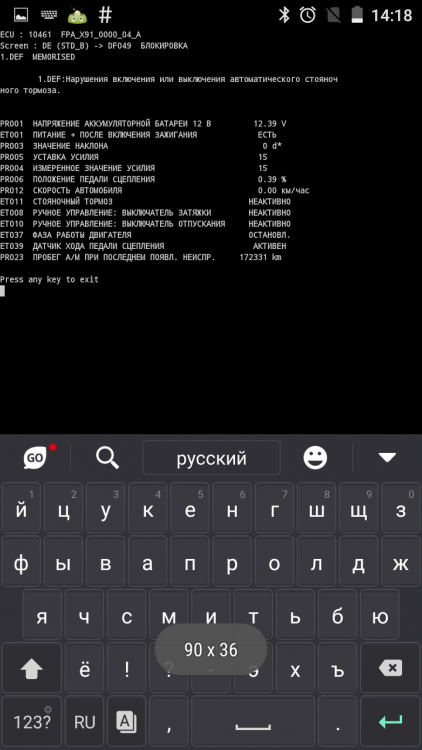Tap the alarm clock status icon
The width and height of the screenshot is (422, 750).
click(308, 15)
